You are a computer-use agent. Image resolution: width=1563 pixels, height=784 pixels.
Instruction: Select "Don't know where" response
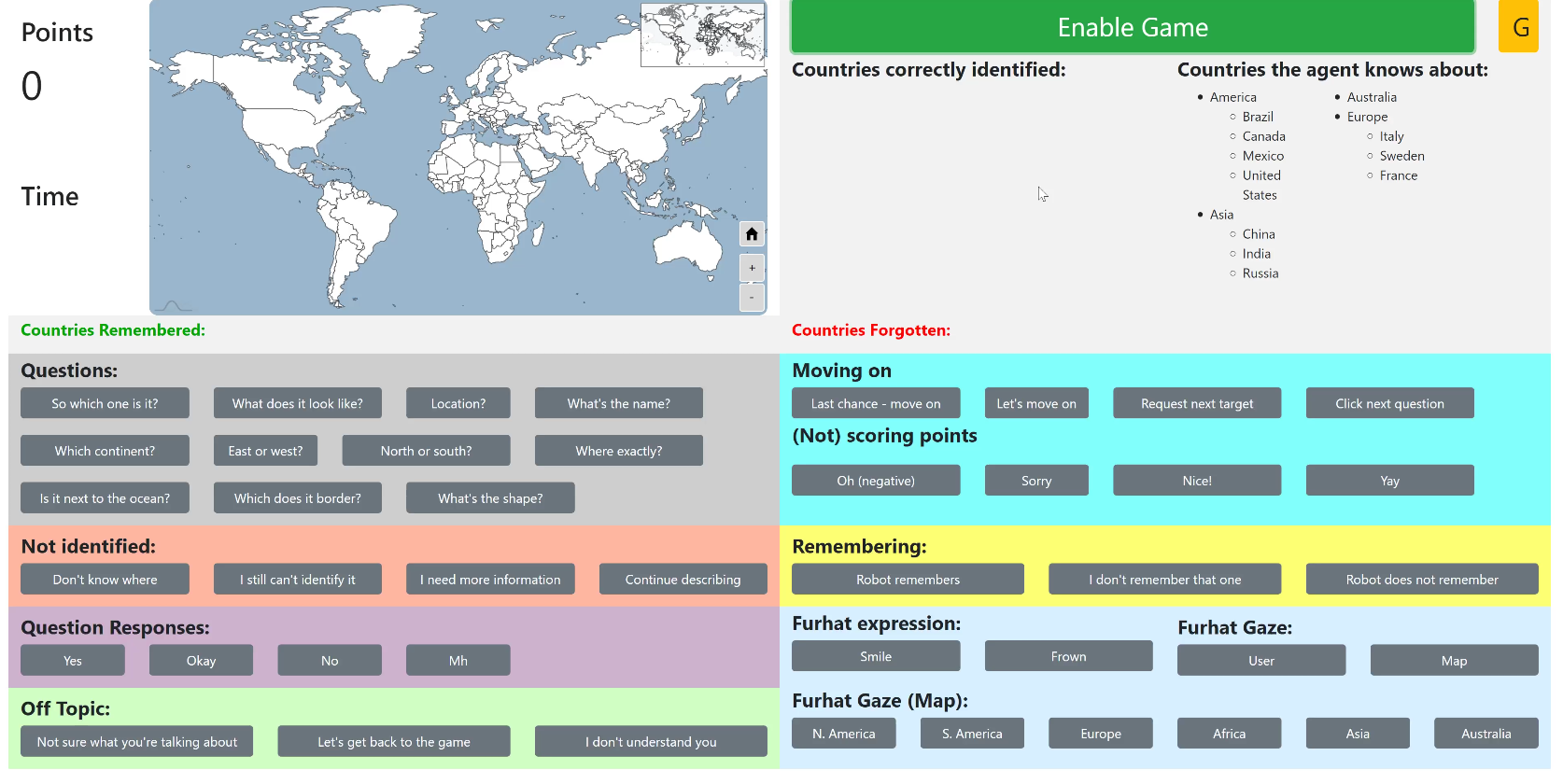[105, 580]
